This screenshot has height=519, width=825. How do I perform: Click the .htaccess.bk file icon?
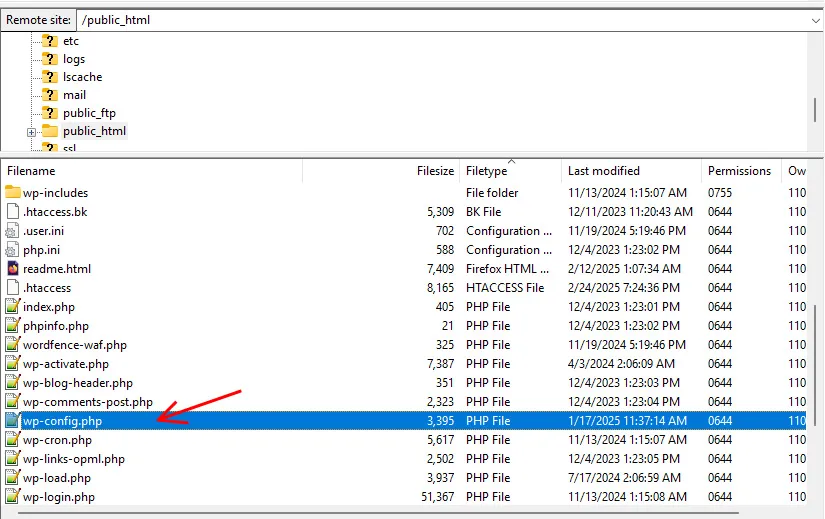click(13, 212)
